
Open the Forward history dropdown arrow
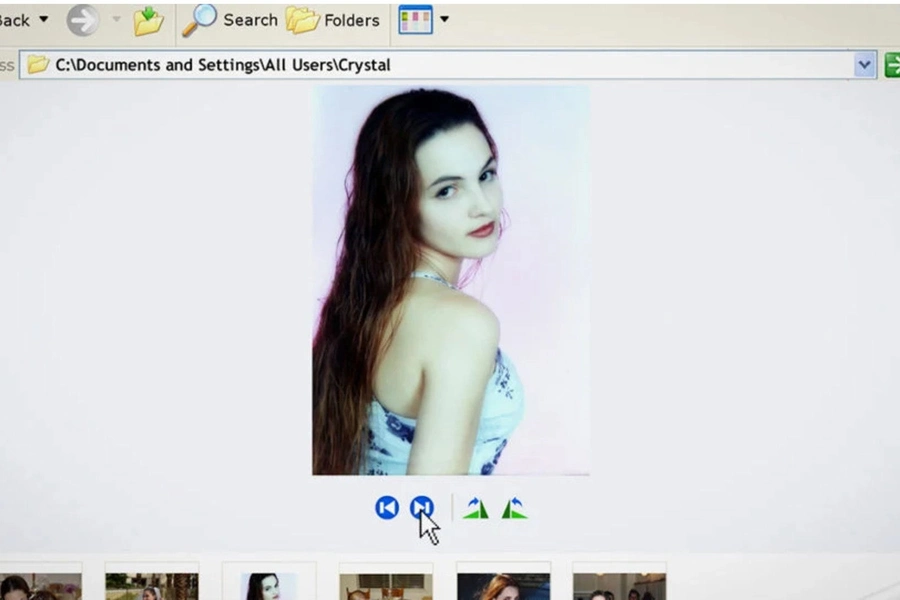(115, 20)
